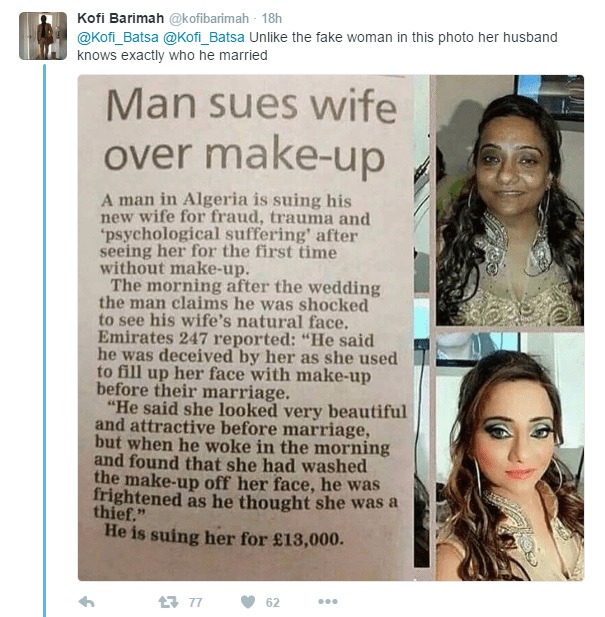Image resolution: width=605 pixels, height=617 pixels.
Task: Retweet using the retweet arrows icon
Action: coord(168,602)
